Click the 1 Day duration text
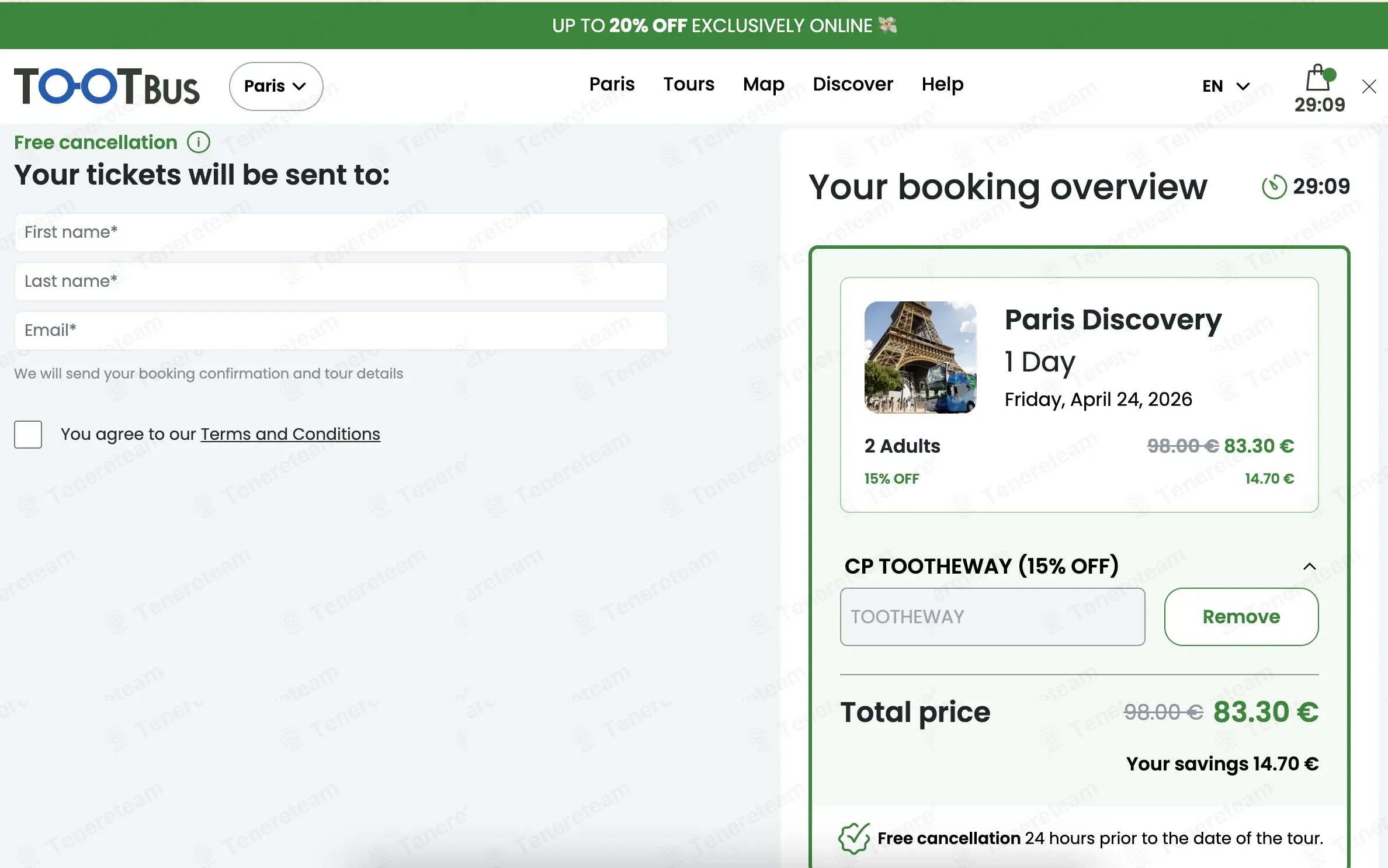Image resolution: width=1388 pixels, height=868 pixels. 1040,362
